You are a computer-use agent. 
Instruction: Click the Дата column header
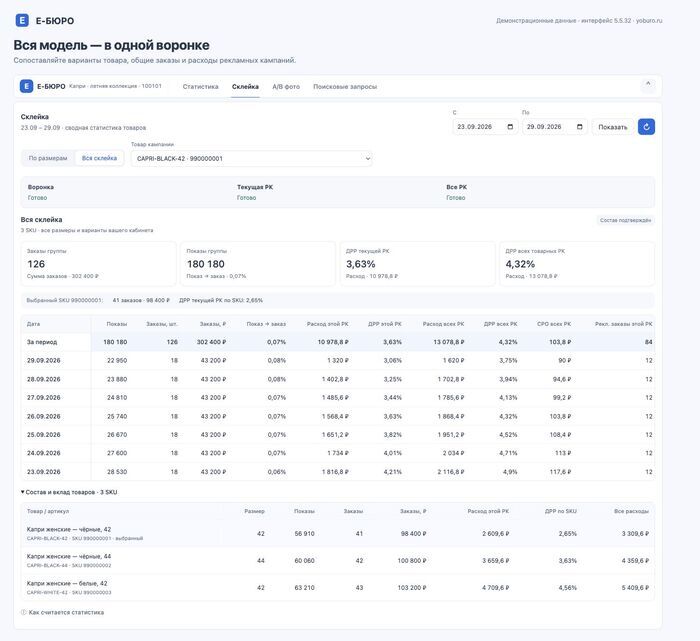pos(33,324)
